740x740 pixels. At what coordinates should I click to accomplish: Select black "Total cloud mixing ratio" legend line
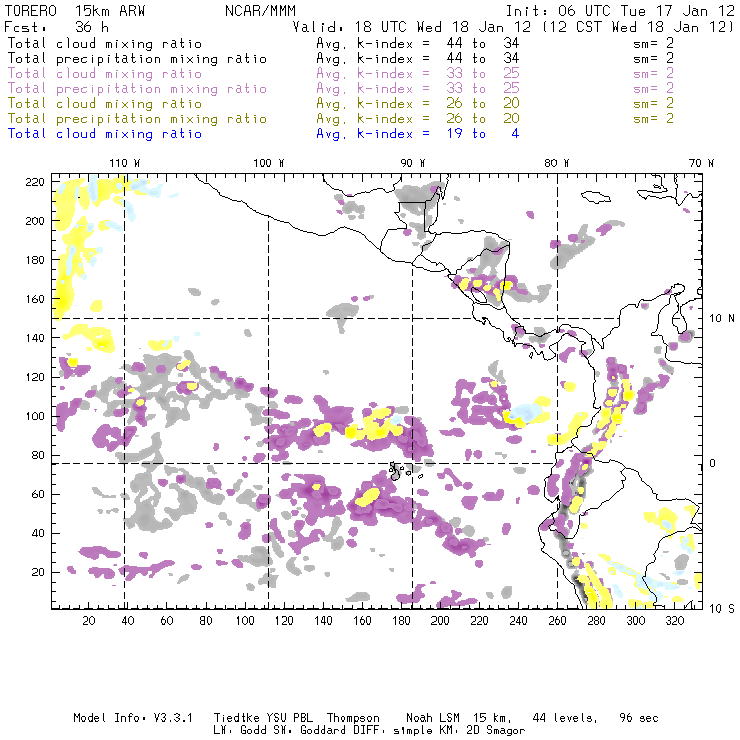105,43
